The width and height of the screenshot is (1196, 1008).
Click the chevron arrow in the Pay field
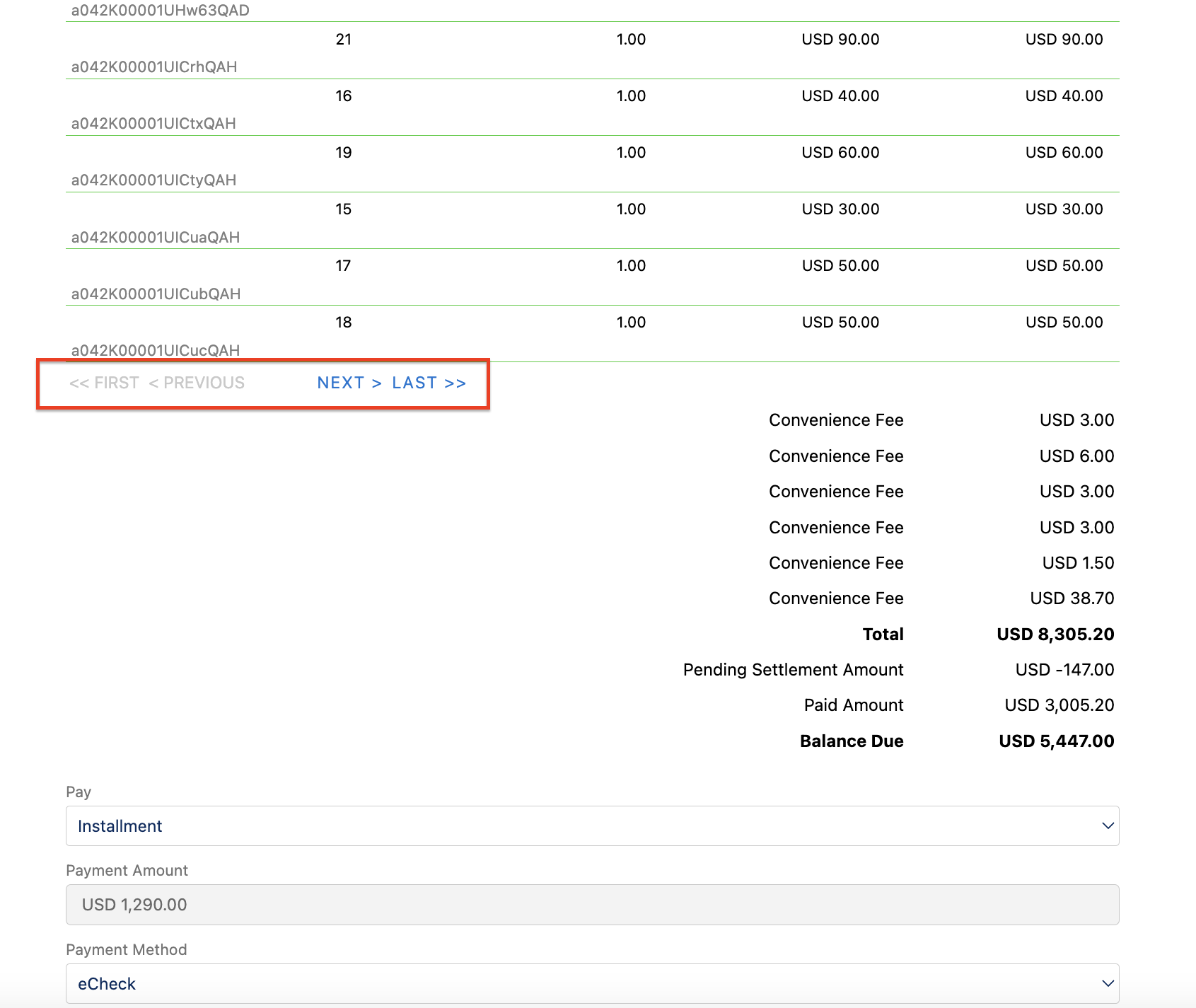click(x=1107, y=825)
